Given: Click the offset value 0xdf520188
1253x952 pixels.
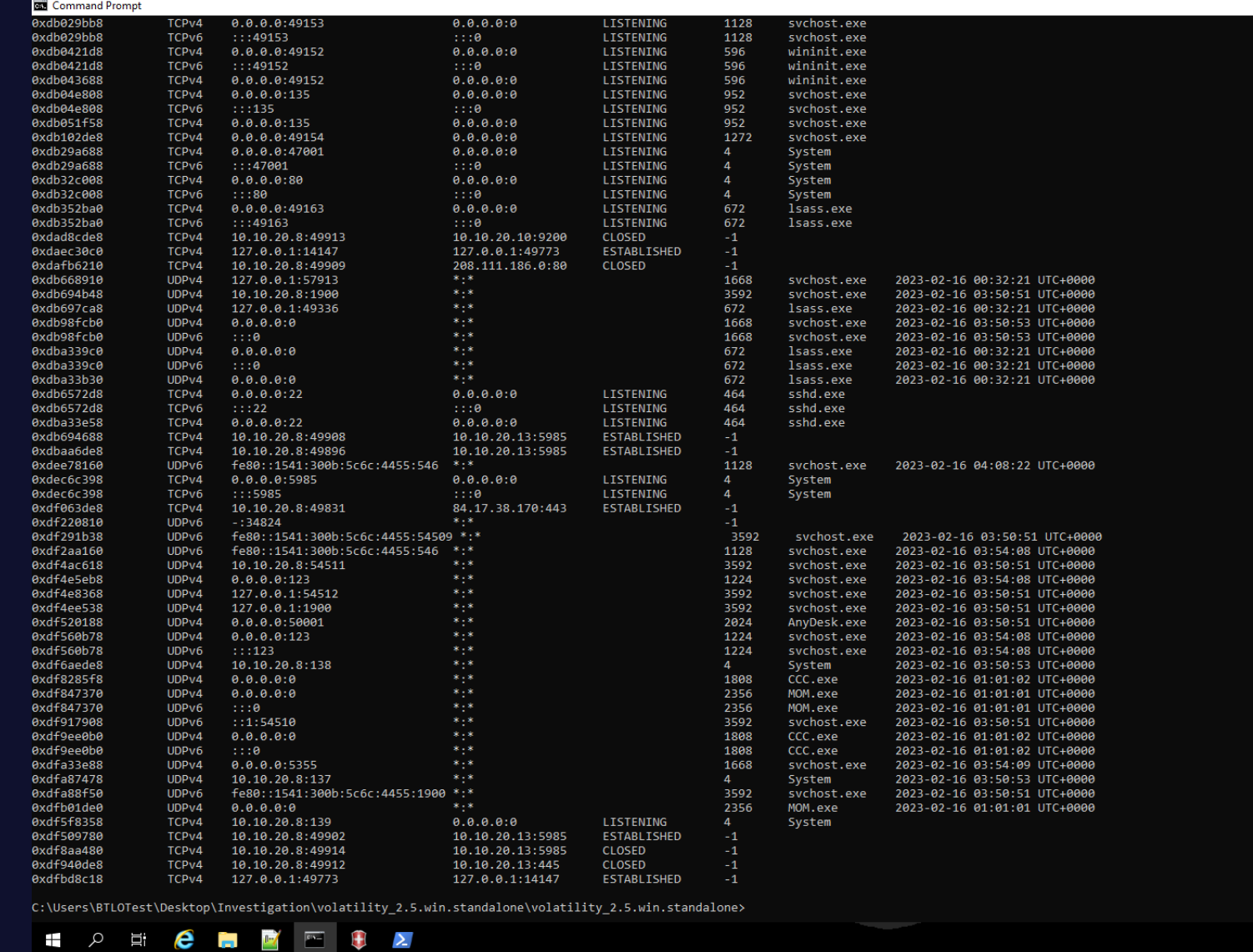Looking at the screenshot, I should [68, 622].
